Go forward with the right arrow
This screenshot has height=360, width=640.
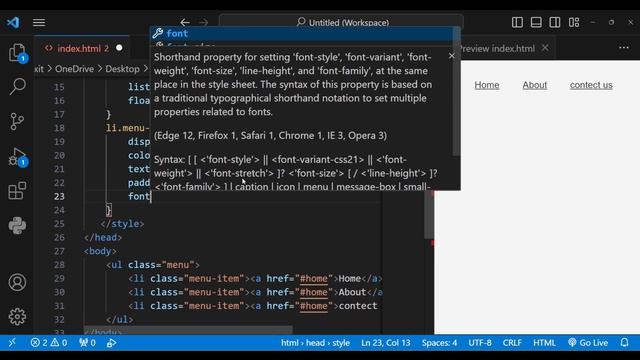[203, 22]
